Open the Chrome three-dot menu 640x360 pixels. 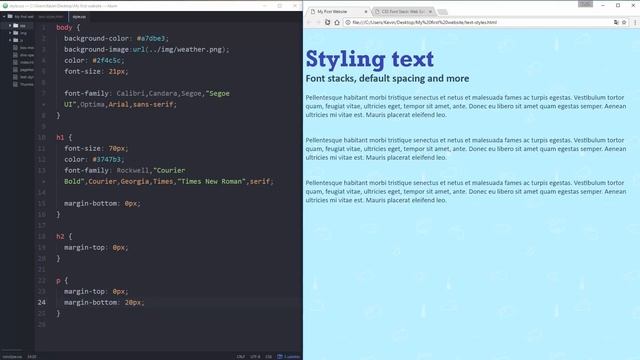(x=635, y=22)
